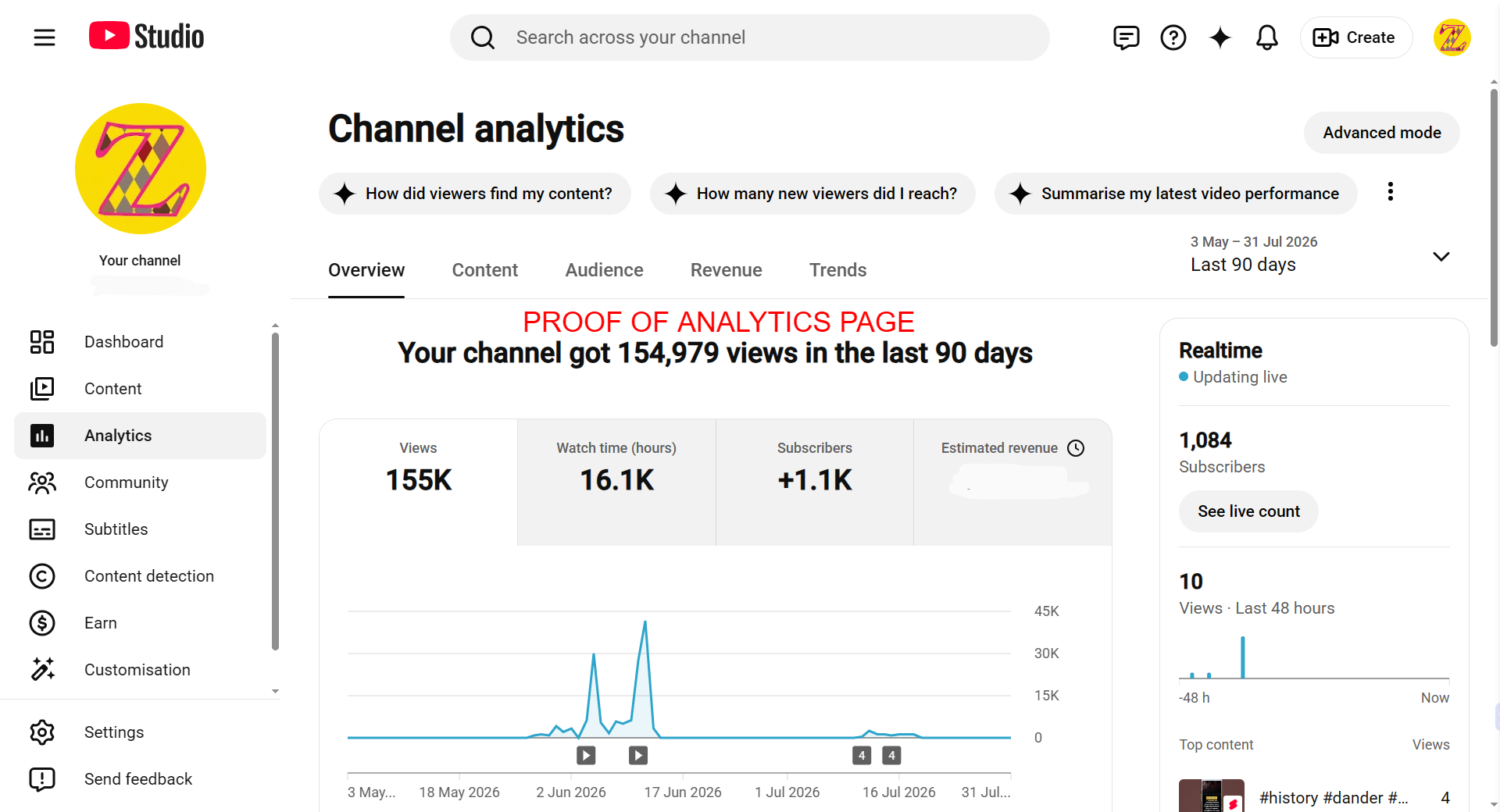Open the '#history #dander' top content video

click(1333, 798)
